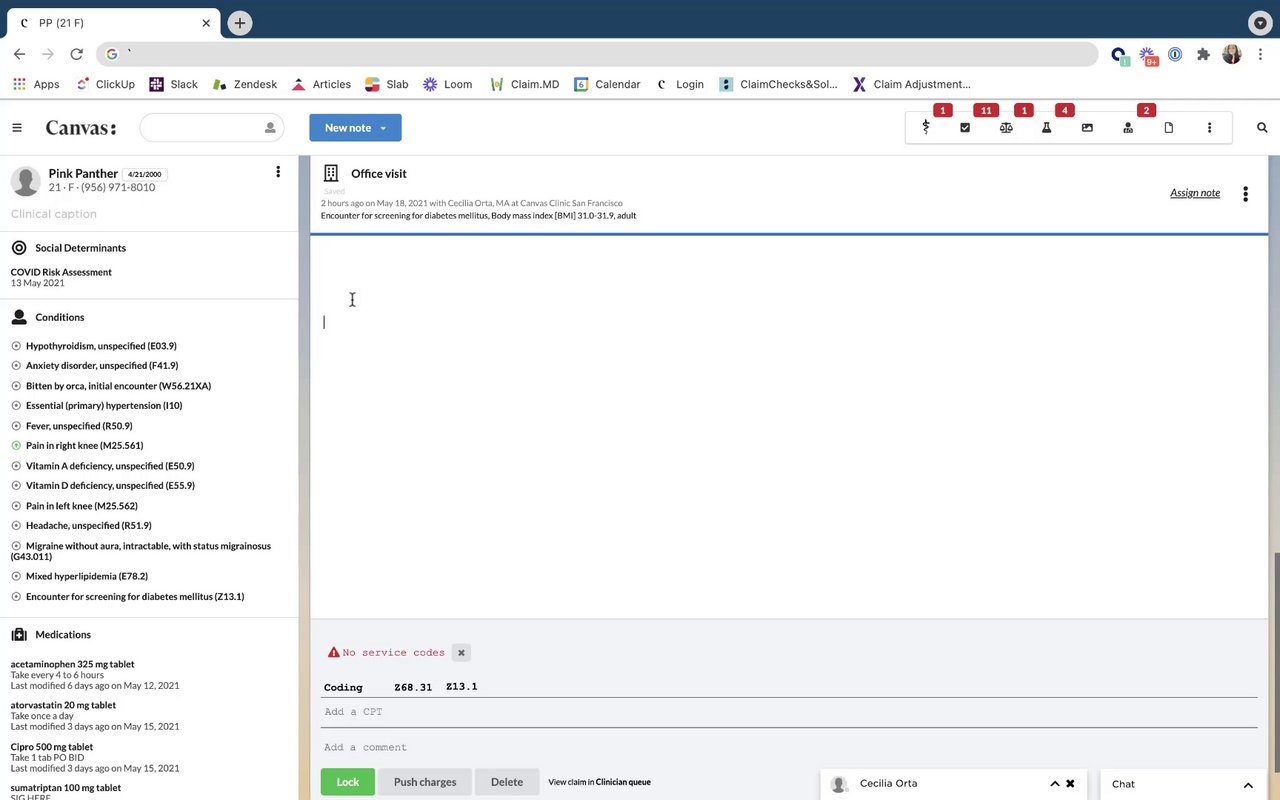
Task: Open the referrals person icon with badge 2
Action: 1128,128
